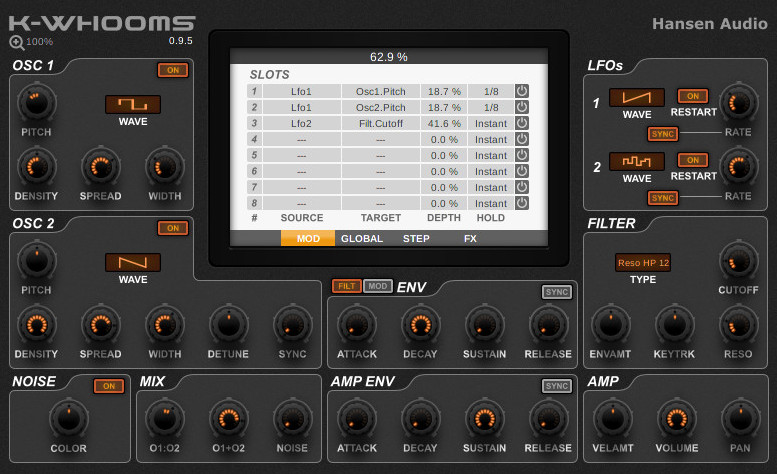Select MOD envelope tab

[x=378, y=286]
